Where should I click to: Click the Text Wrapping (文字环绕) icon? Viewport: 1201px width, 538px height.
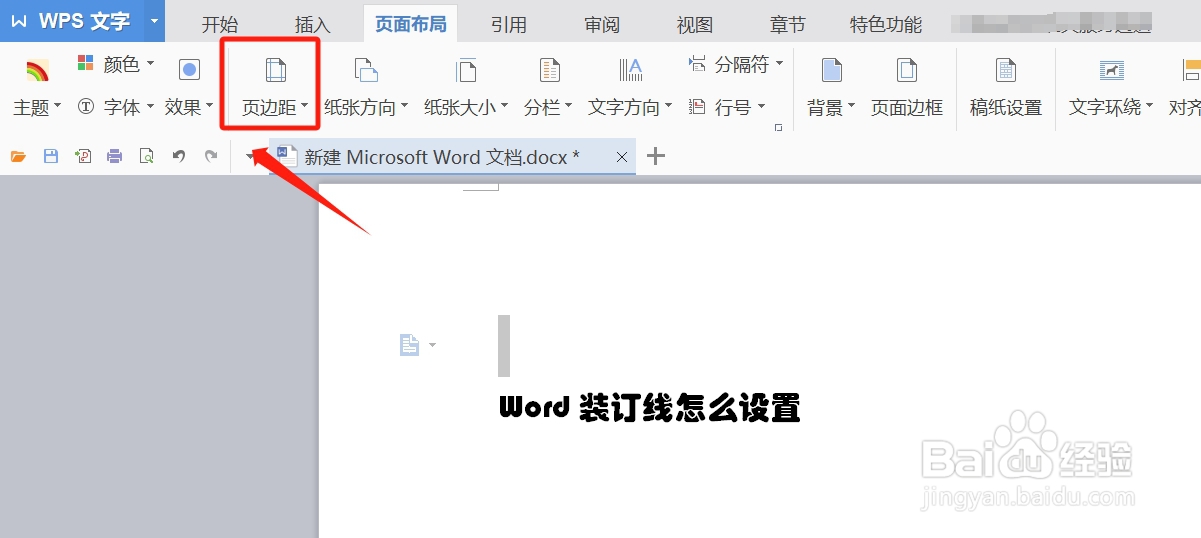(x=1111, y=70)
